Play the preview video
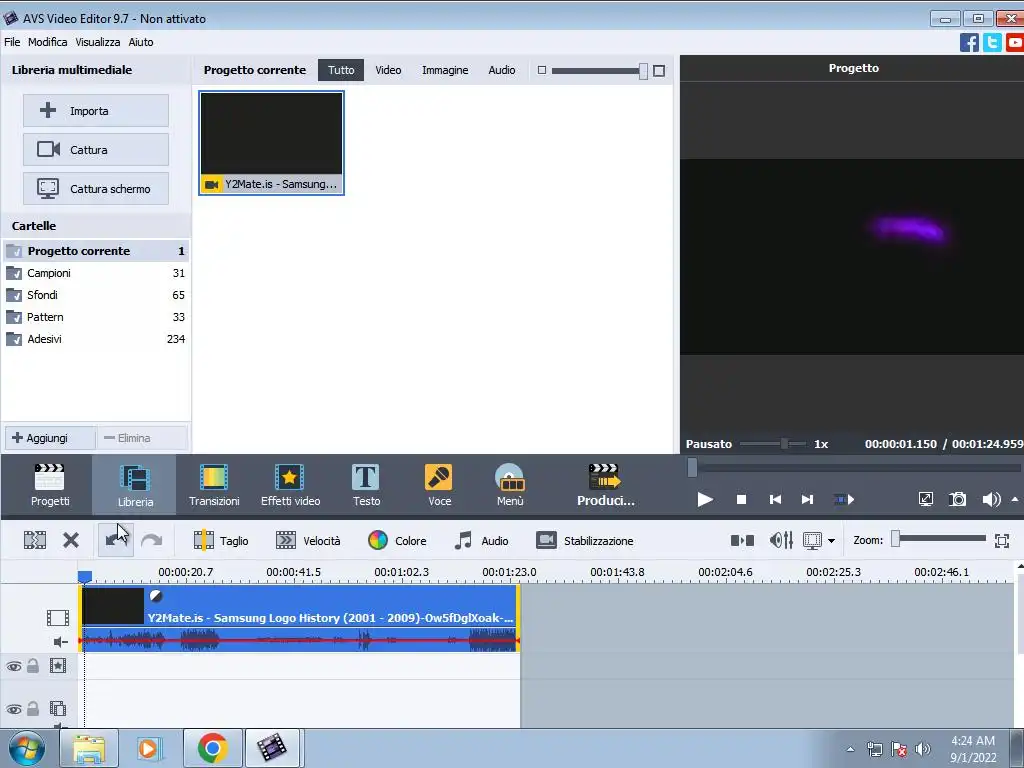The image size is (1024, 768). [705, 500]
